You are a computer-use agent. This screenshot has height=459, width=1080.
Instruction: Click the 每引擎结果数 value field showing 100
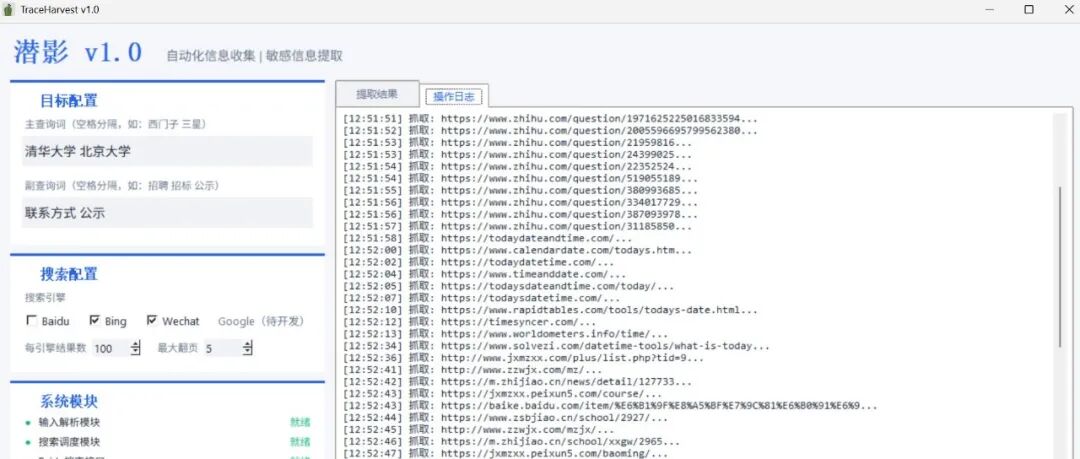110,349
